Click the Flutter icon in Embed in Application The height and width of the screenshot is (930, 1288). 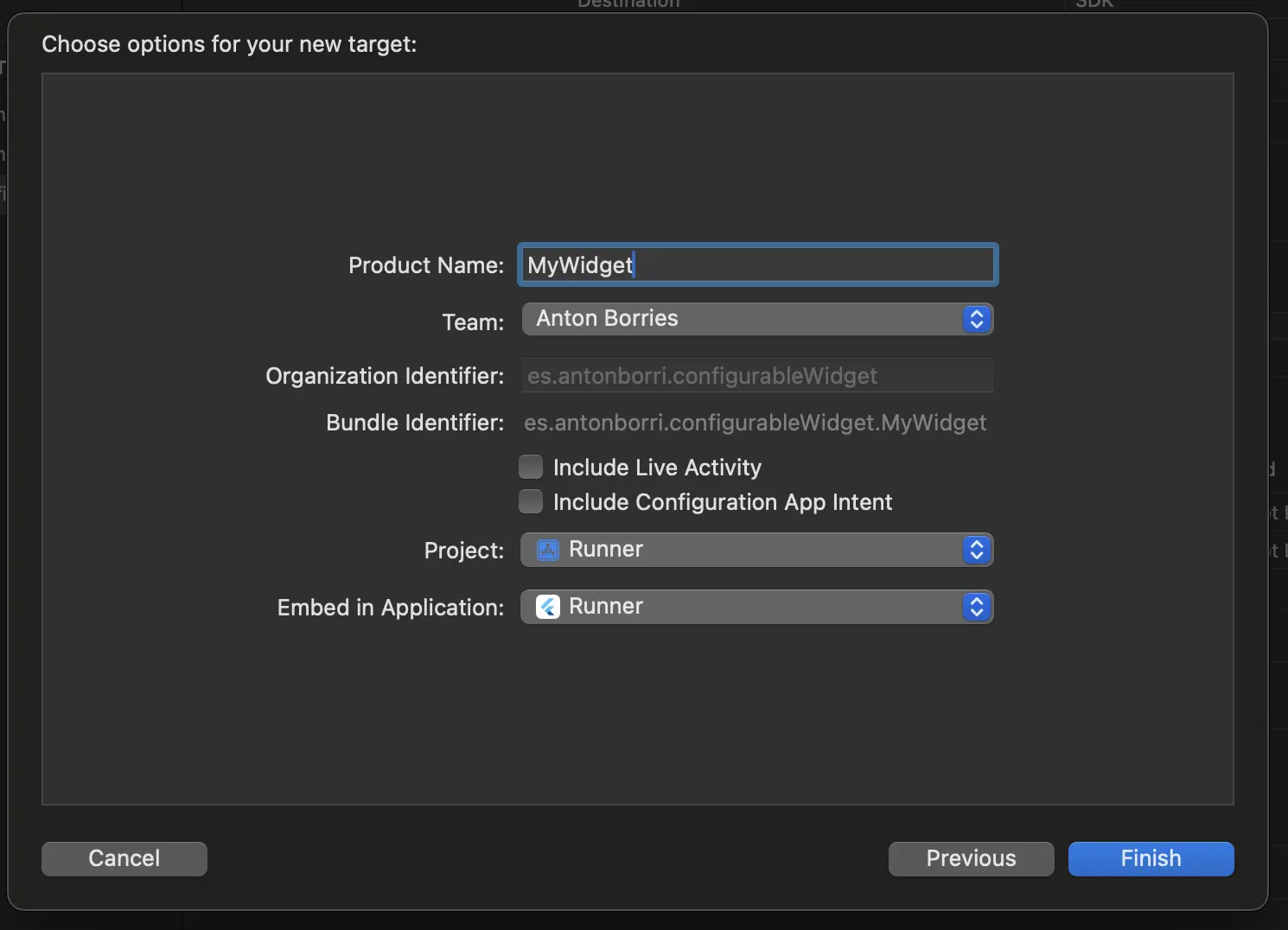(x=548, y=607)
